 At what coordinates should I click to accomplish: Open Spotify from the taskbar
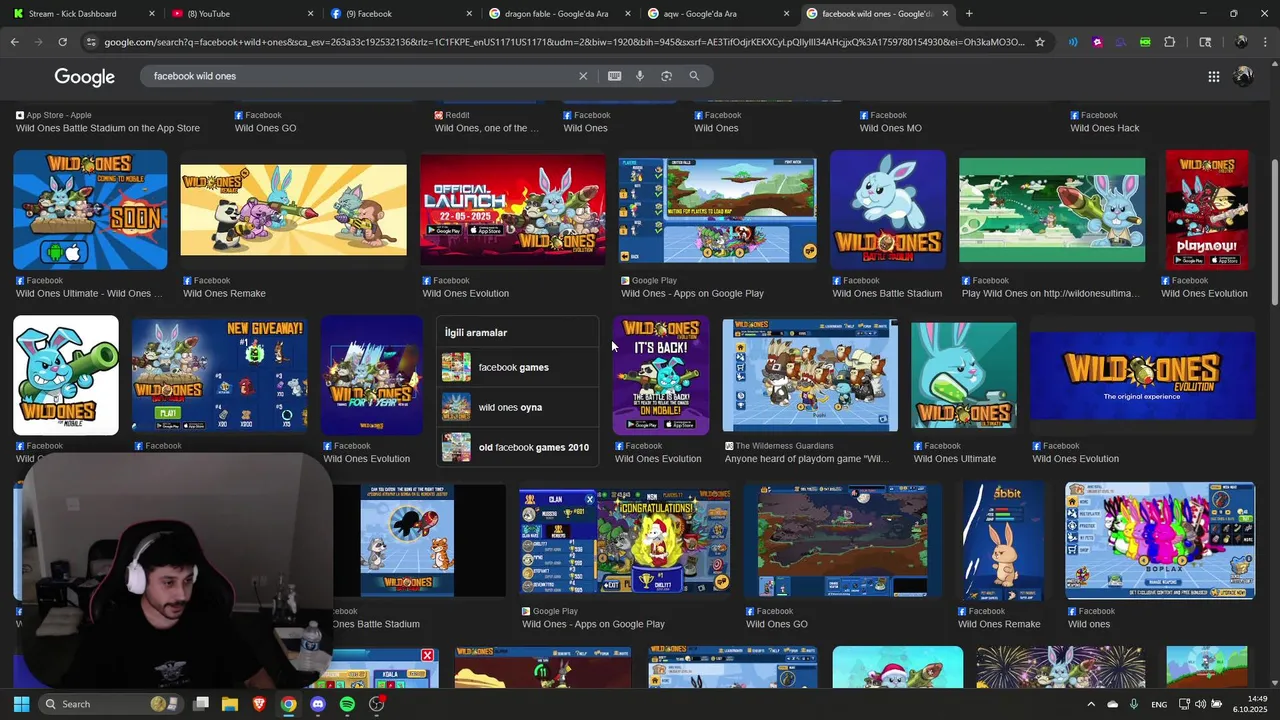(x=347, y=704)
